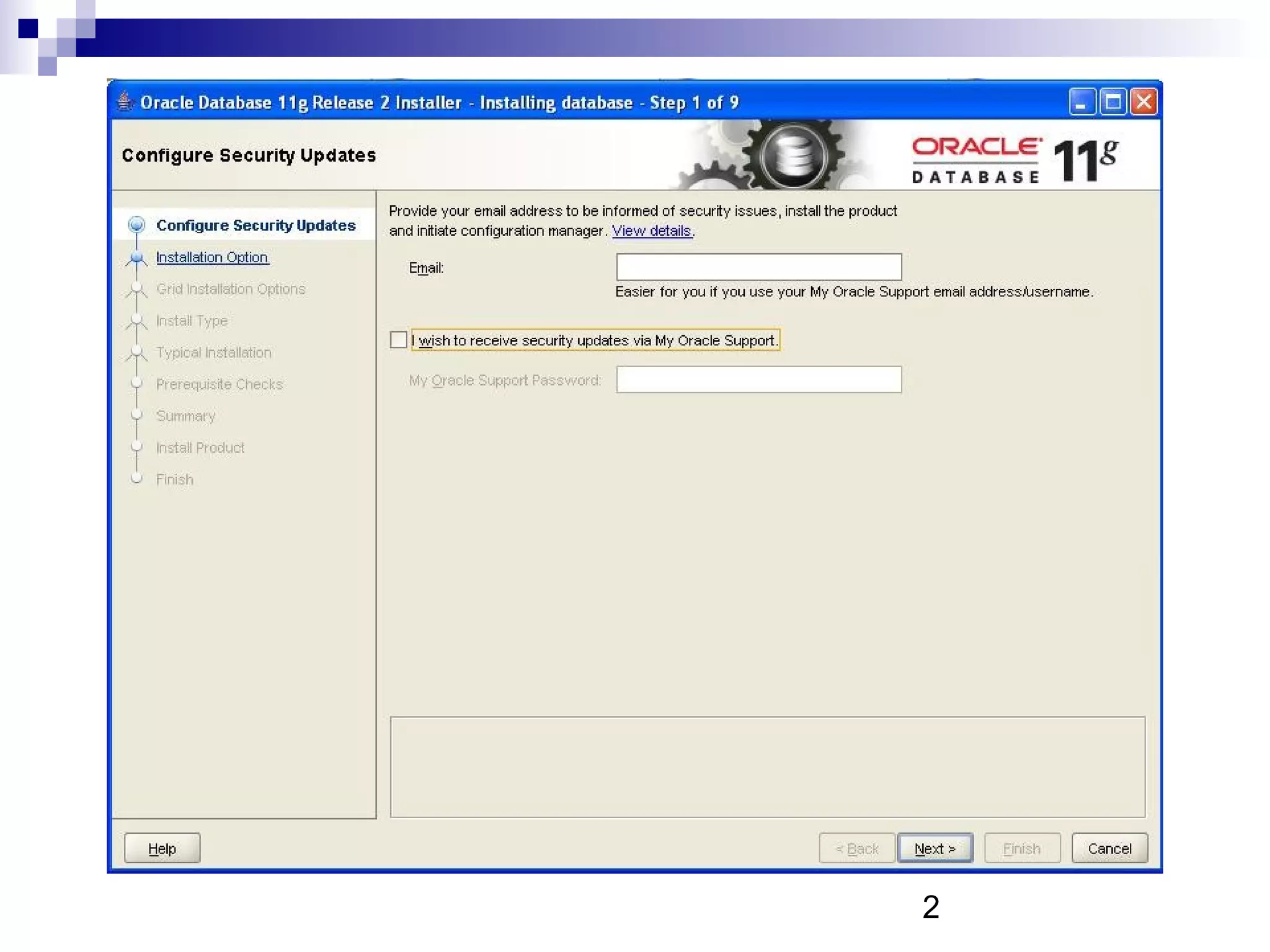Viewport: 1270px width, 952px height.
Task: Click the Oracle Database 11g logo
Action: click(1015, 159)
